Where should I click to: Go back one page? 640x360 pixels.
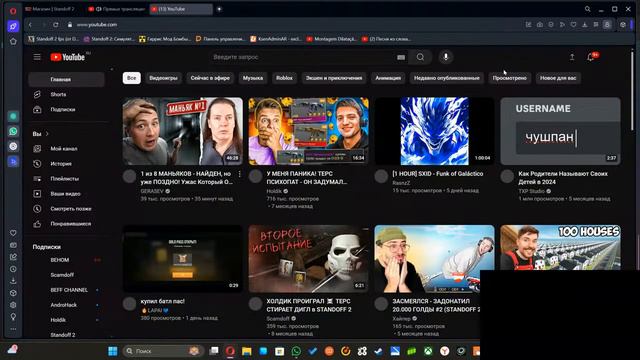coord(30,25)
